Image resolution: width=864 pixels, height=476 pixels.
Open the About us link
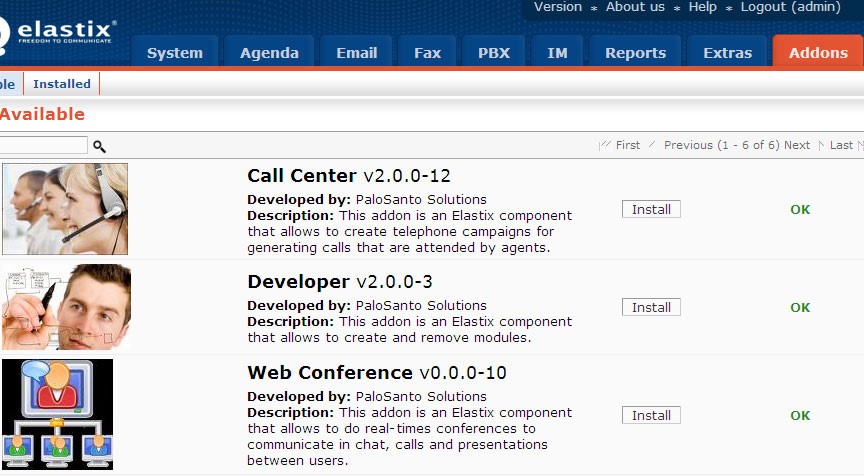click(x=635, y=7)
